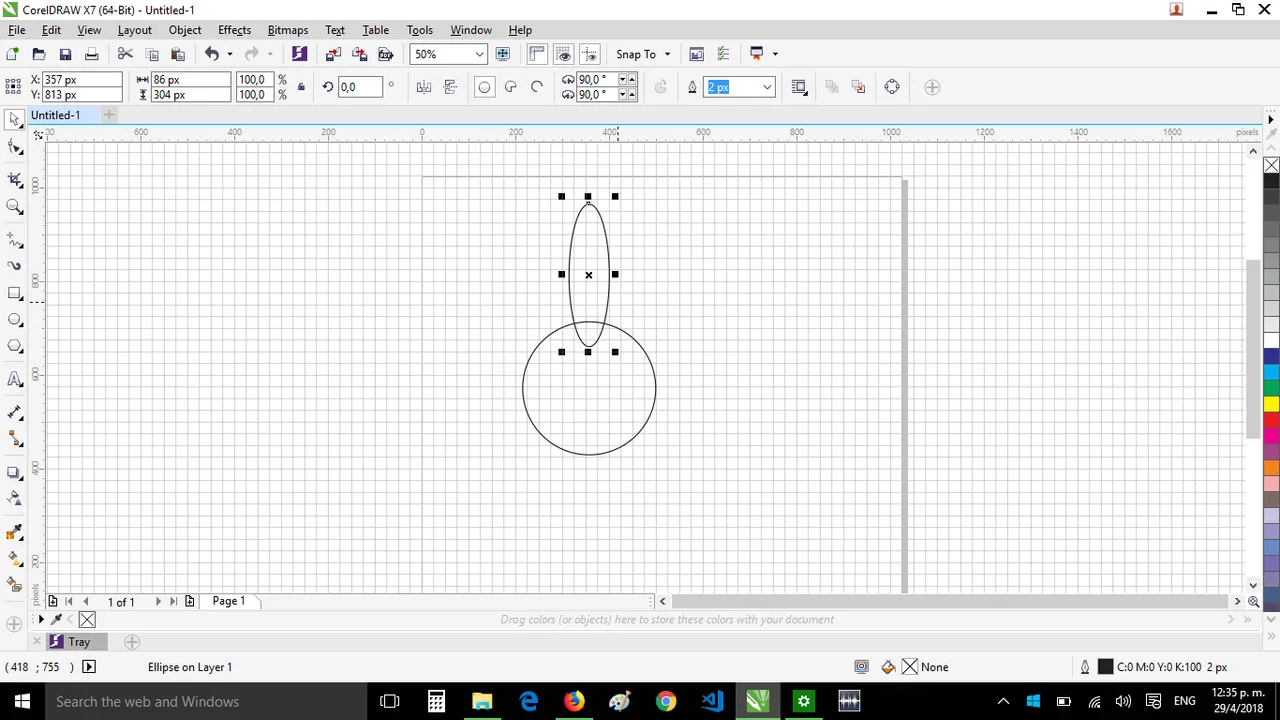Cut selection with scissors icon
This screenshot has height=720, width=1280.
coord(125,54)
